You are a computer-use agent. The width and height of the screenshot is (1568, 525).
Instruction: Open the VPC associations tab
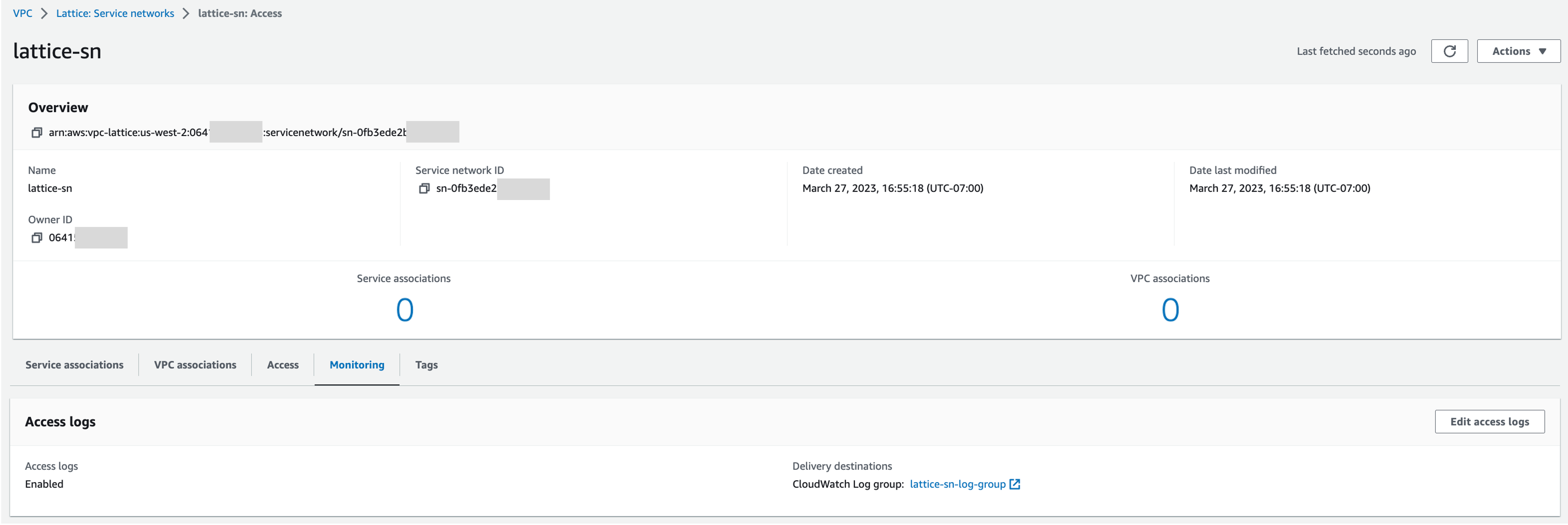coord(195,364)
